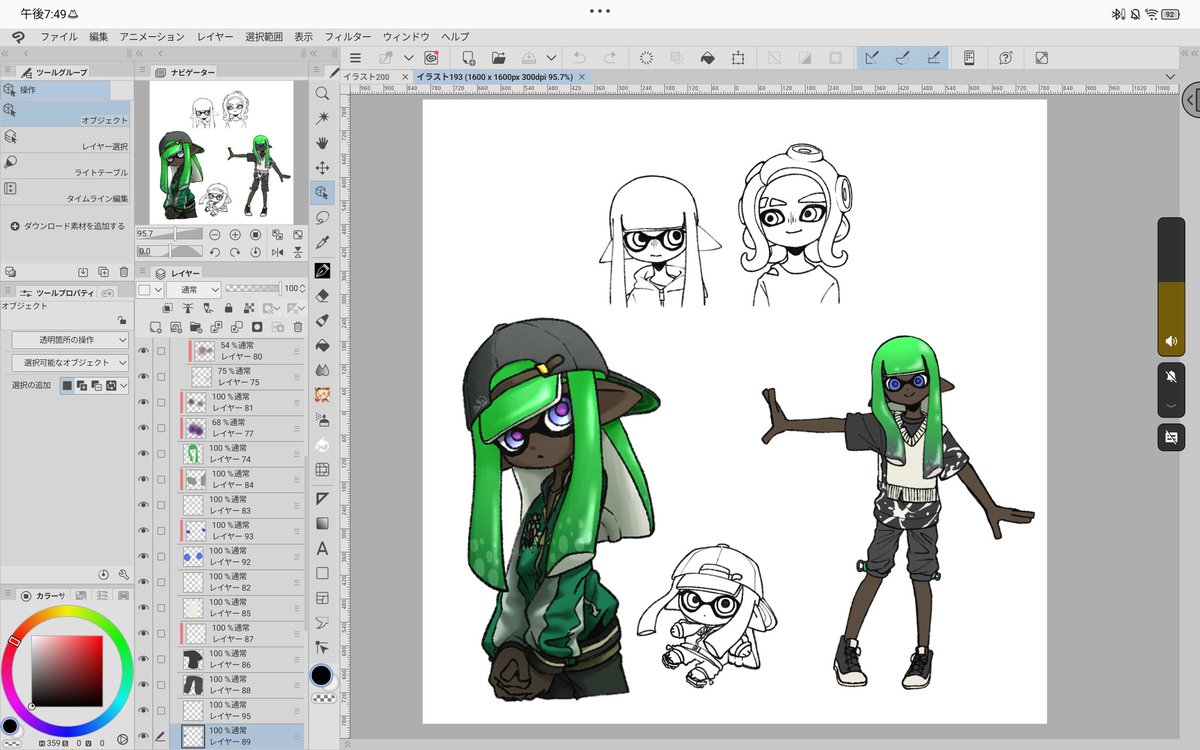Toggle visibility of レイヤー 92
This screenshot has height=750, width=1200.
click(143, 556)
